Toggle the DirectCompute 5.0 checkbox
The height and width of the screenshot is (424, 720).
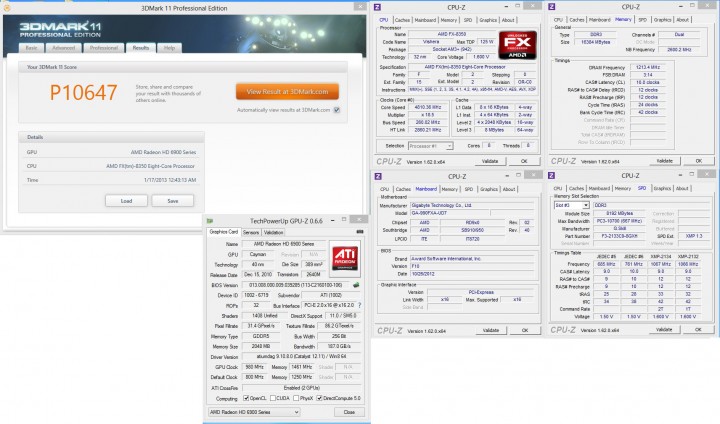pyautogui.click(x=320, y=398)
